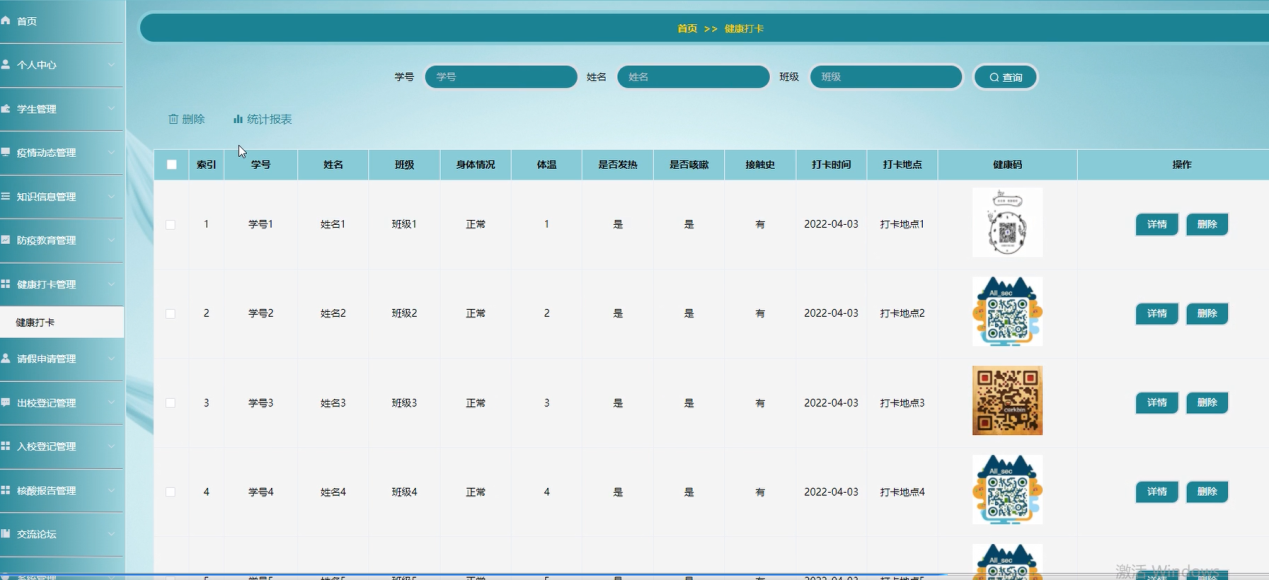Click the home icon beside 首页
Image resolution: width=1269 pixels, height=580 pixels.
tap(5, 20)
